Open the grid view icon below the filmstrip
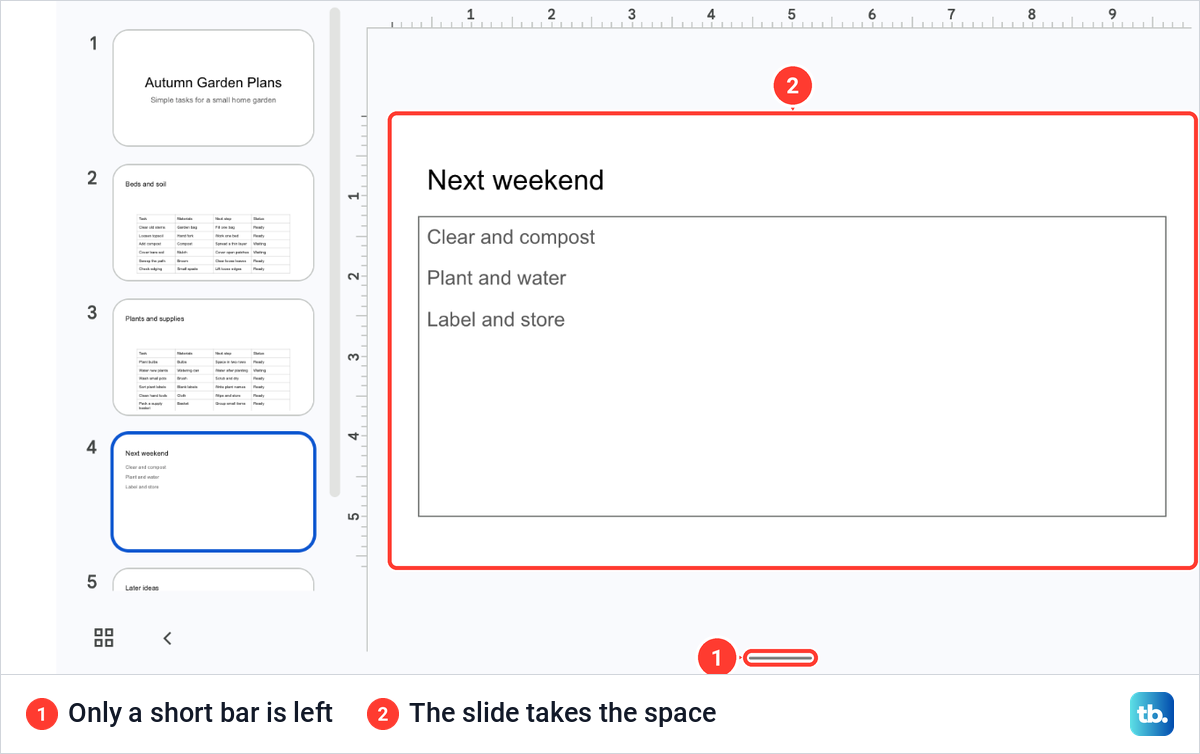1200x754 pixels. (x=104, y=638)
